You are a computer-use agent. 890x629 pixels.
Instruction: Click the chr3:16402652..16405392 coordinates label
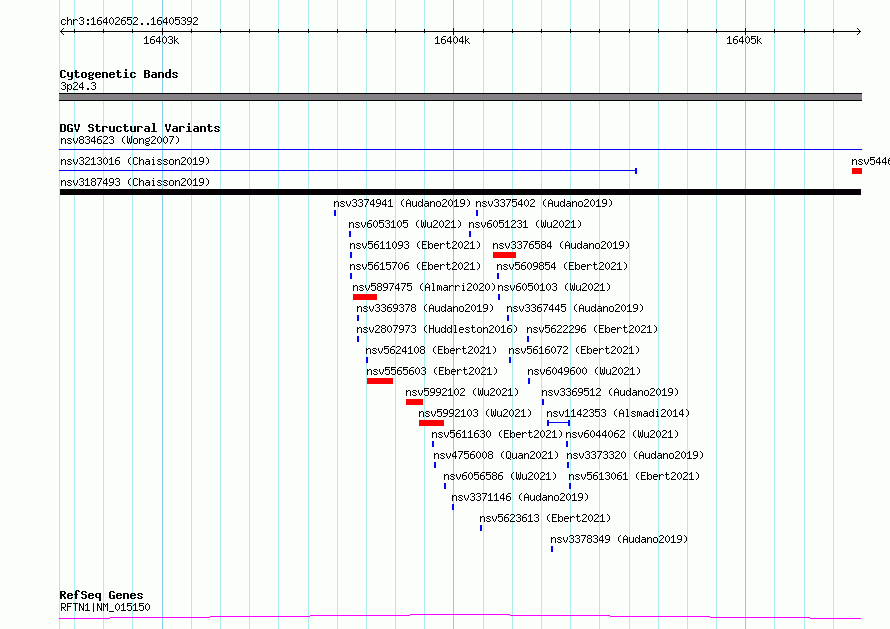(129, 22)
